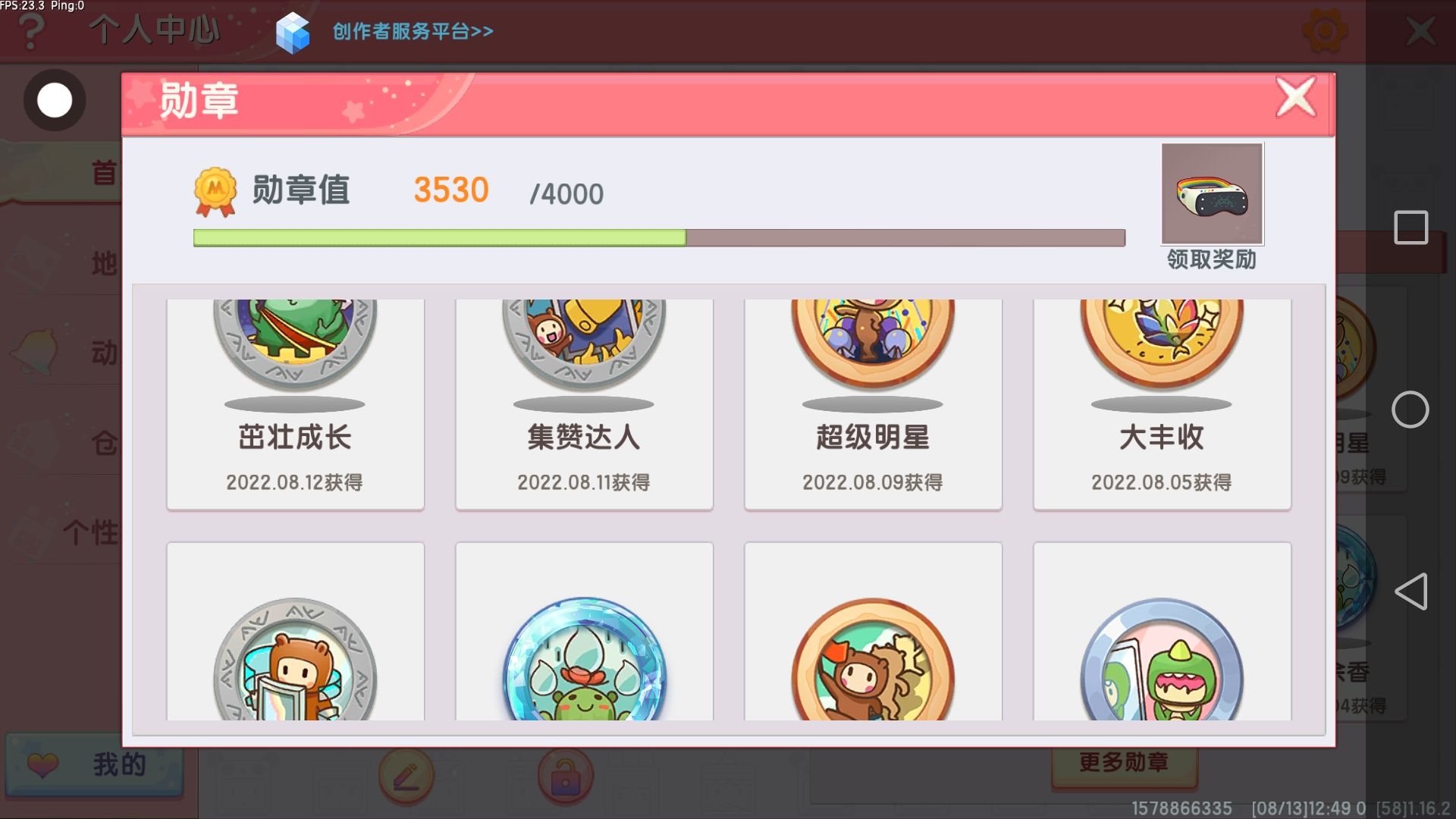
Task: Click the question mark help icon
Action: (31, 31)
